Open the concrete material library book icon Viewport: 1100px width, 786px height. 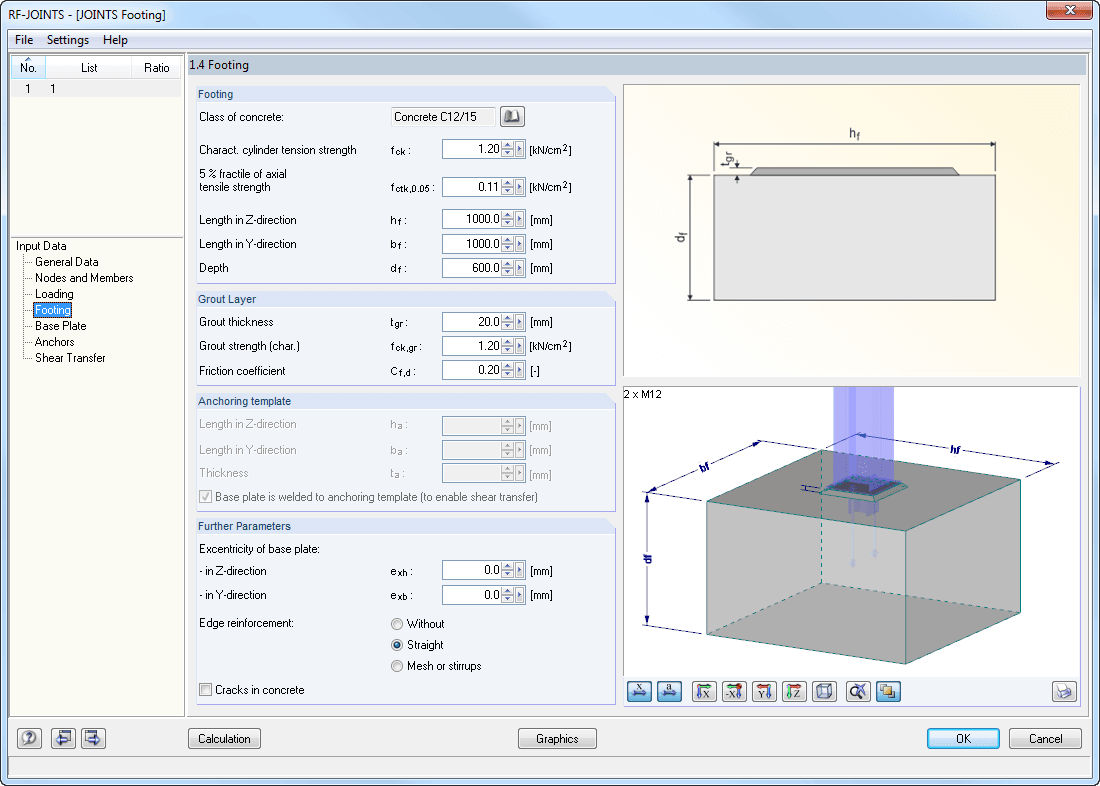pos(512,116)
